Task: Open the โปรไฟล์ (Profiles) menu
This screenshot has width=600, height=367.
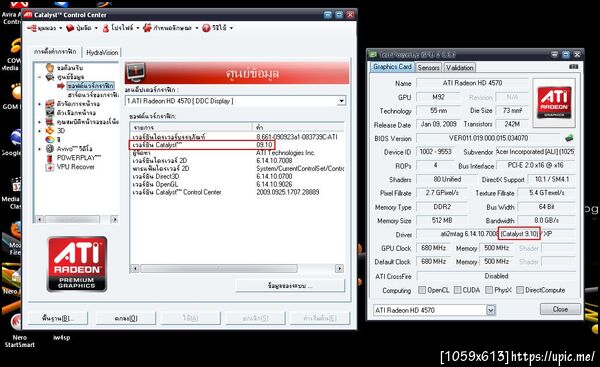Action: tap(120, 28)
